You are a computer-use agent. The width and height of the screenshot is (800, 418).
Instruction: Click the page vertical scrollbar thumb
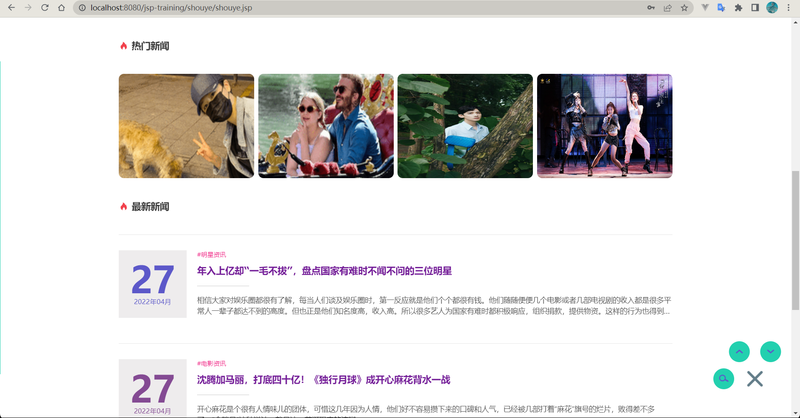[795, 240]
